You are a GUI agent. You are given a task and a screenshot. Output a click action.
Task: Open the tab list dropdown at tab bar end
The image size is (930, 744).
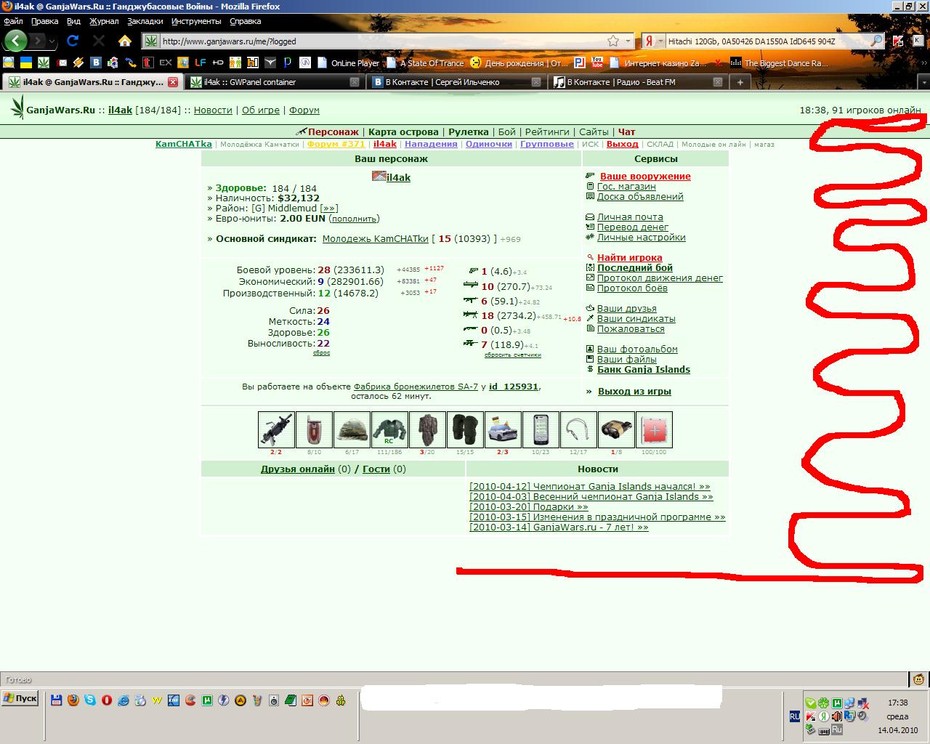[923, 82]
